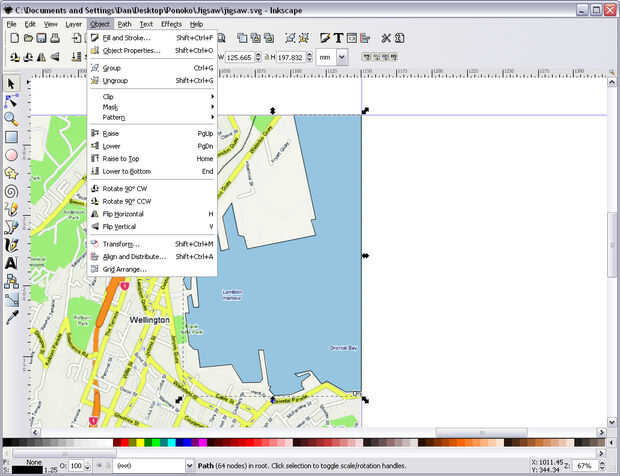Image resolution: width=620 pixels, height=476 pixels.
Task: Open the Text and Font toolbar icon
Action: pos(339,38)
